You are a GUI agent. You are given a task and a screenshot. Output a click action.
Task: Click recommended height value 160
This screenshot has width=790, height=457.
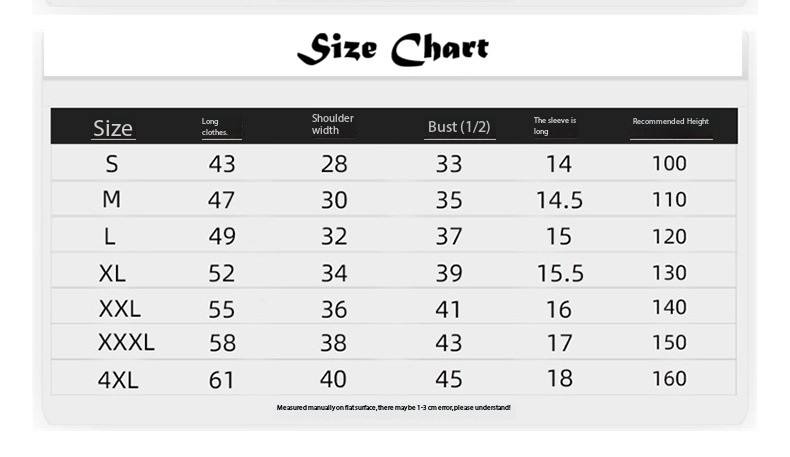click(669, 379)
